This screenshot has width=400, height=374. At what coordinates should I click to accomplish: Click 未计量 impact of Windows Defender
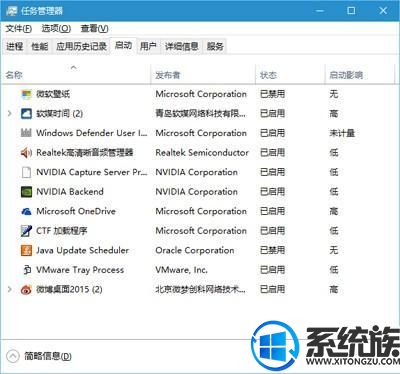pos(342,133)
